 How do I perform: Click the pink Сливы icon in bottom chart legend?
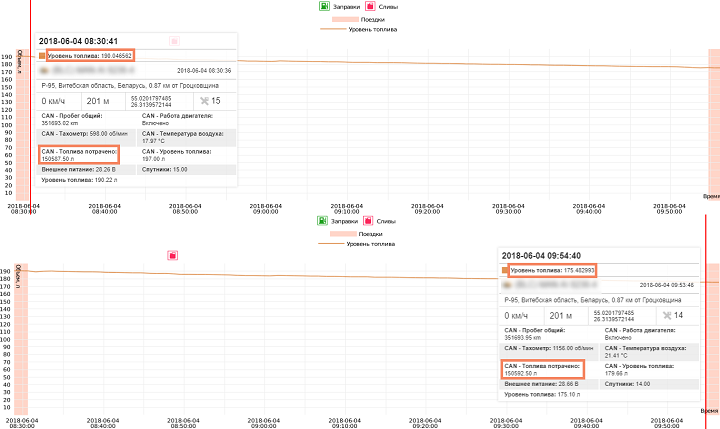pyautogui.click(x=367, y=219)
